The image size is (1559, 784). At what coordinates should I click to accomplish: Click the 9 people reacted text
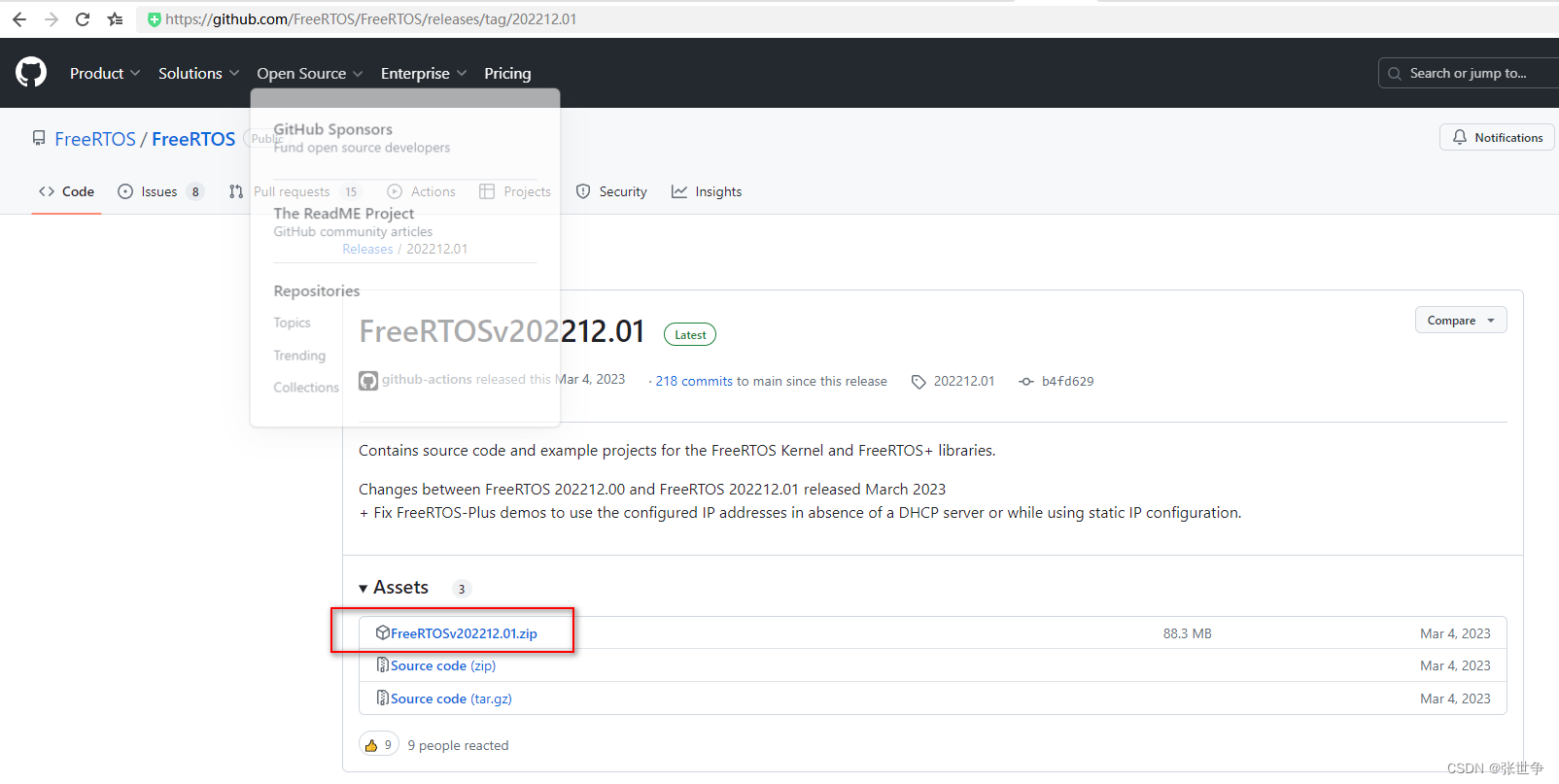click(458, 746)
